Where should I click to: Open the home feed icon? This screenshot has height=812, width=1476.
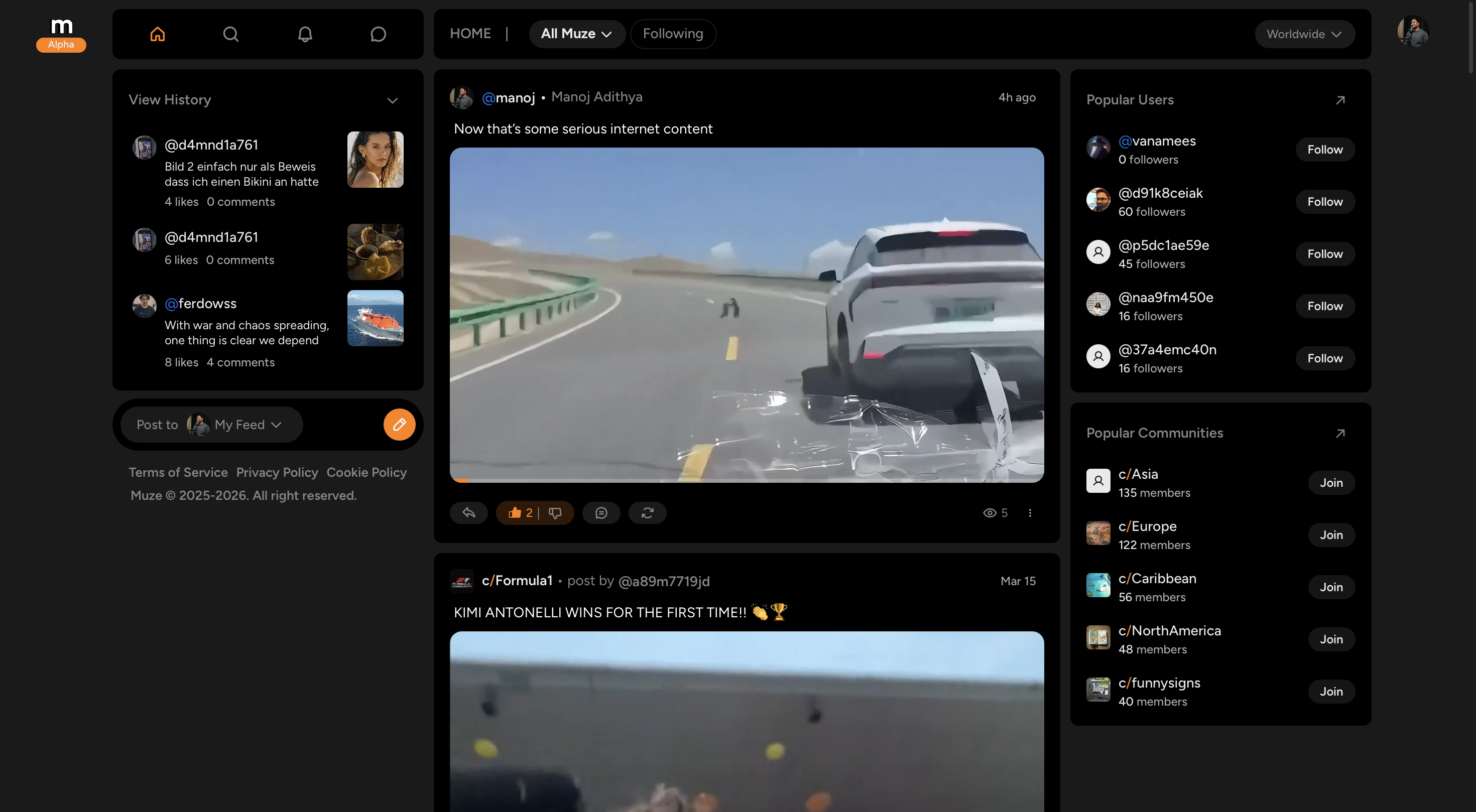158,34
